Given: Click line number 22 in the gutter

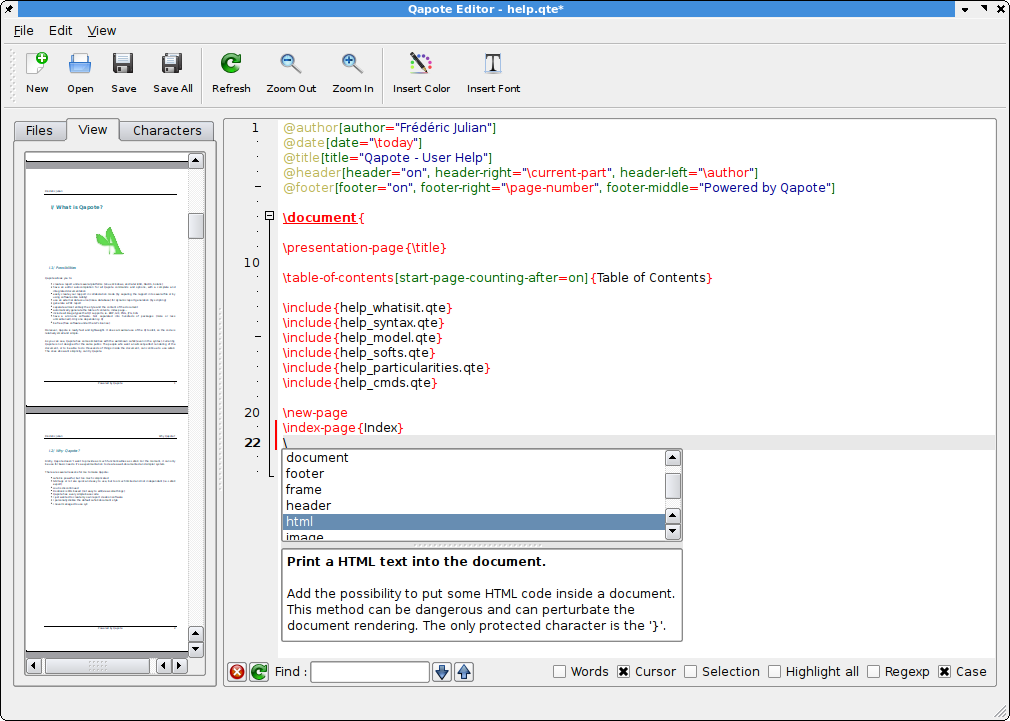Looking at the screenshot, I should 252,443.
